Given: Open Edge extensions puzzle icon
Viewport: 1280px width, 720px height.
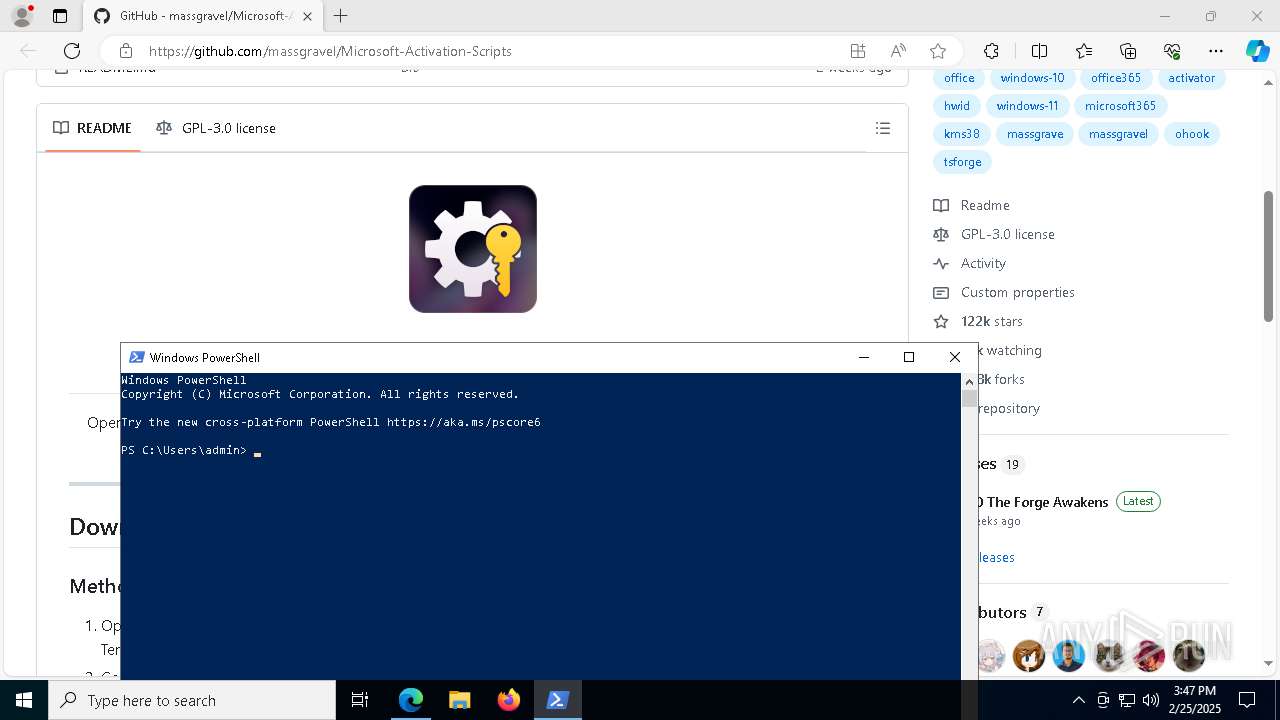Looking at the screenshot, I should click(x=991, y=51).
